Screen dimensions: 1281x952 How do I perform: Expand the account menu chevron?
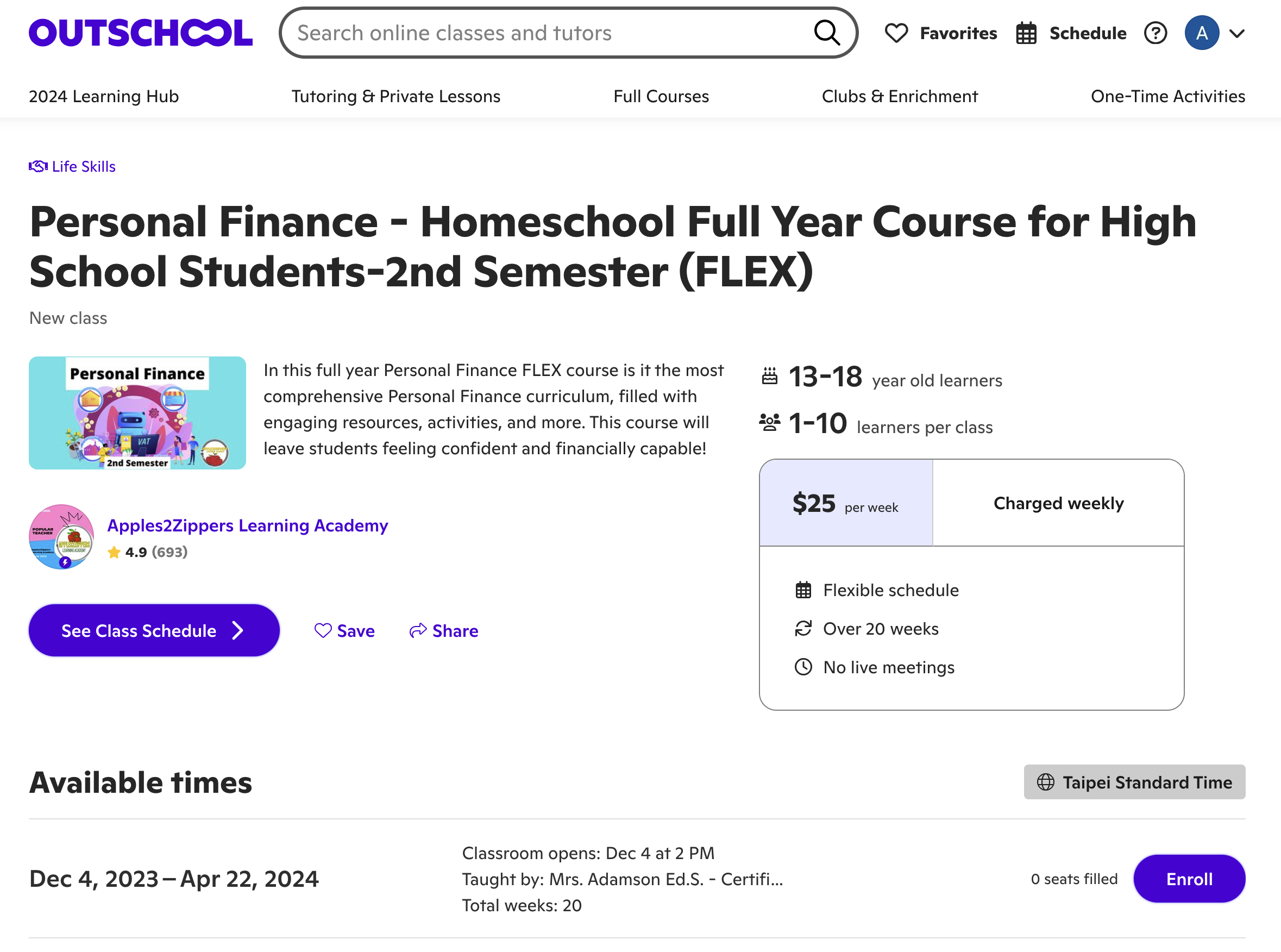tap(1236, 34)
